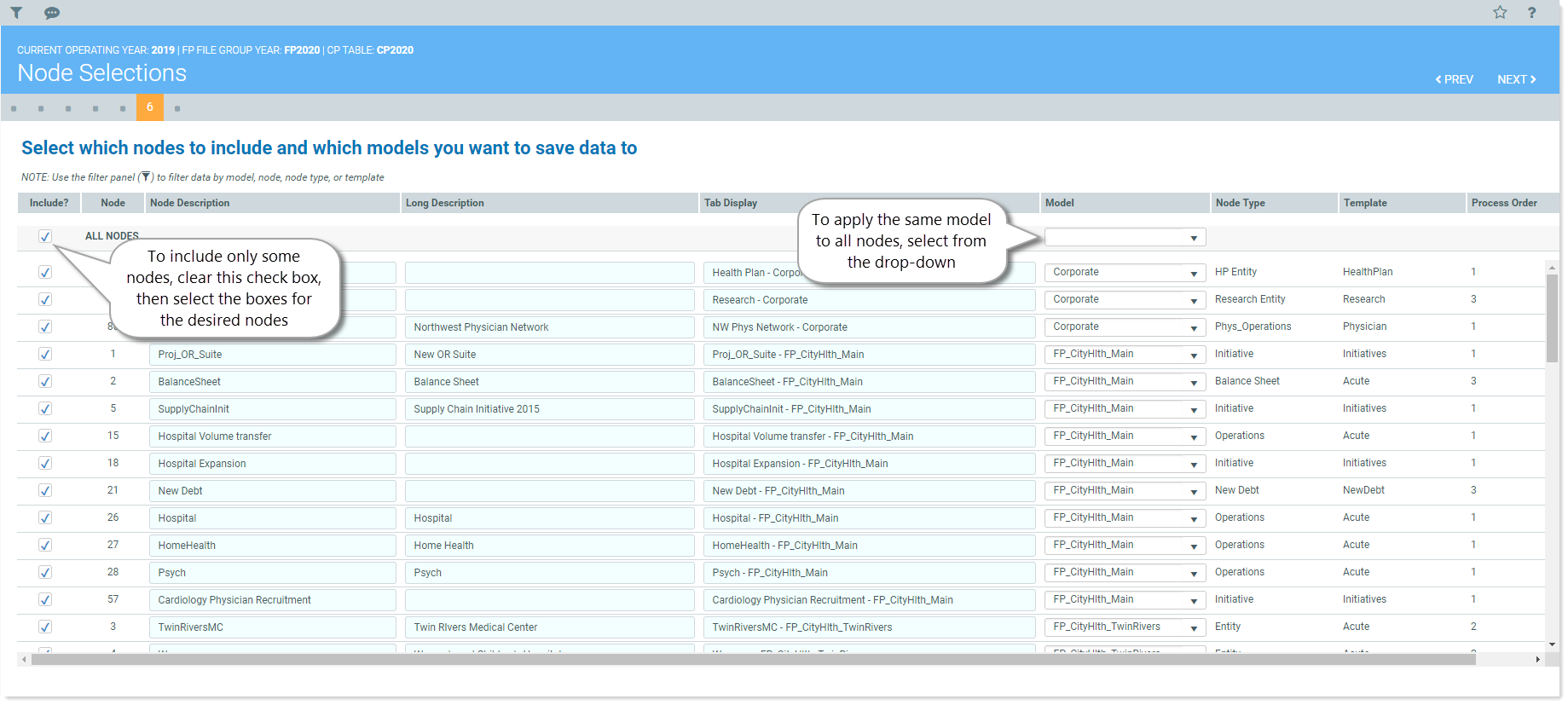
Task: Uncheck include box for Proj_OR_Suite node
Action: click(45, 355)
